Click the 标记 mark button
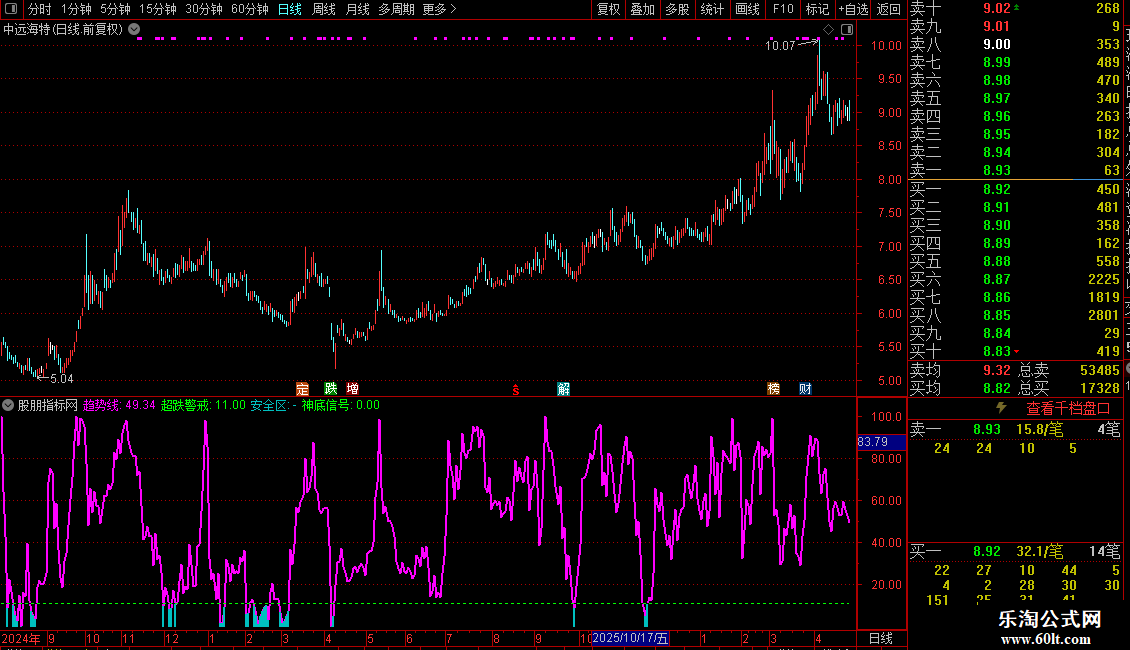The height and width of the screenshot is (650, 1130). pos(817,9)
